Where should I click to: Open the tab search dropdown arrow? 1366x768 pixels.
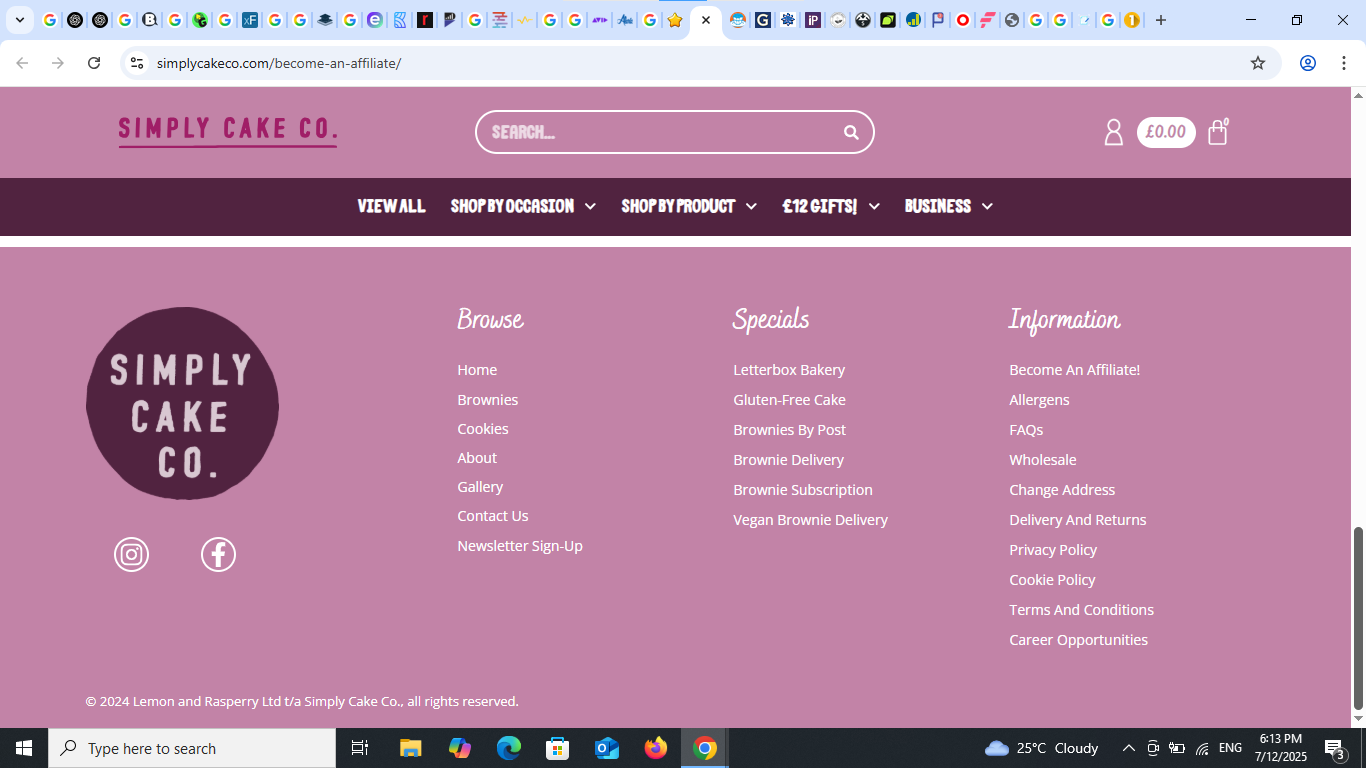tap(19, 20)
